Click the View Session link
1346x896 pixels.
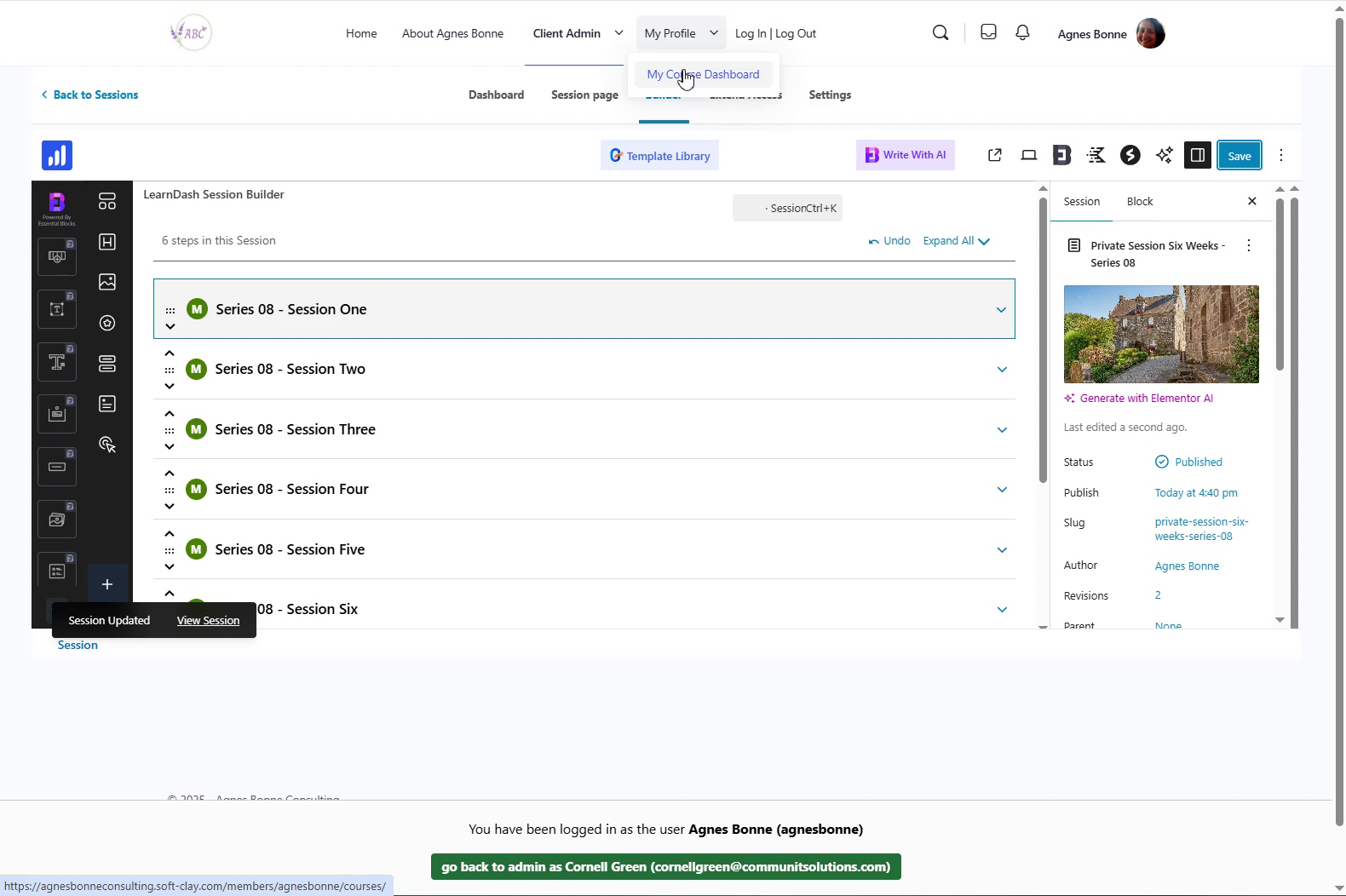pyautogui.click(x=208, y=621)
